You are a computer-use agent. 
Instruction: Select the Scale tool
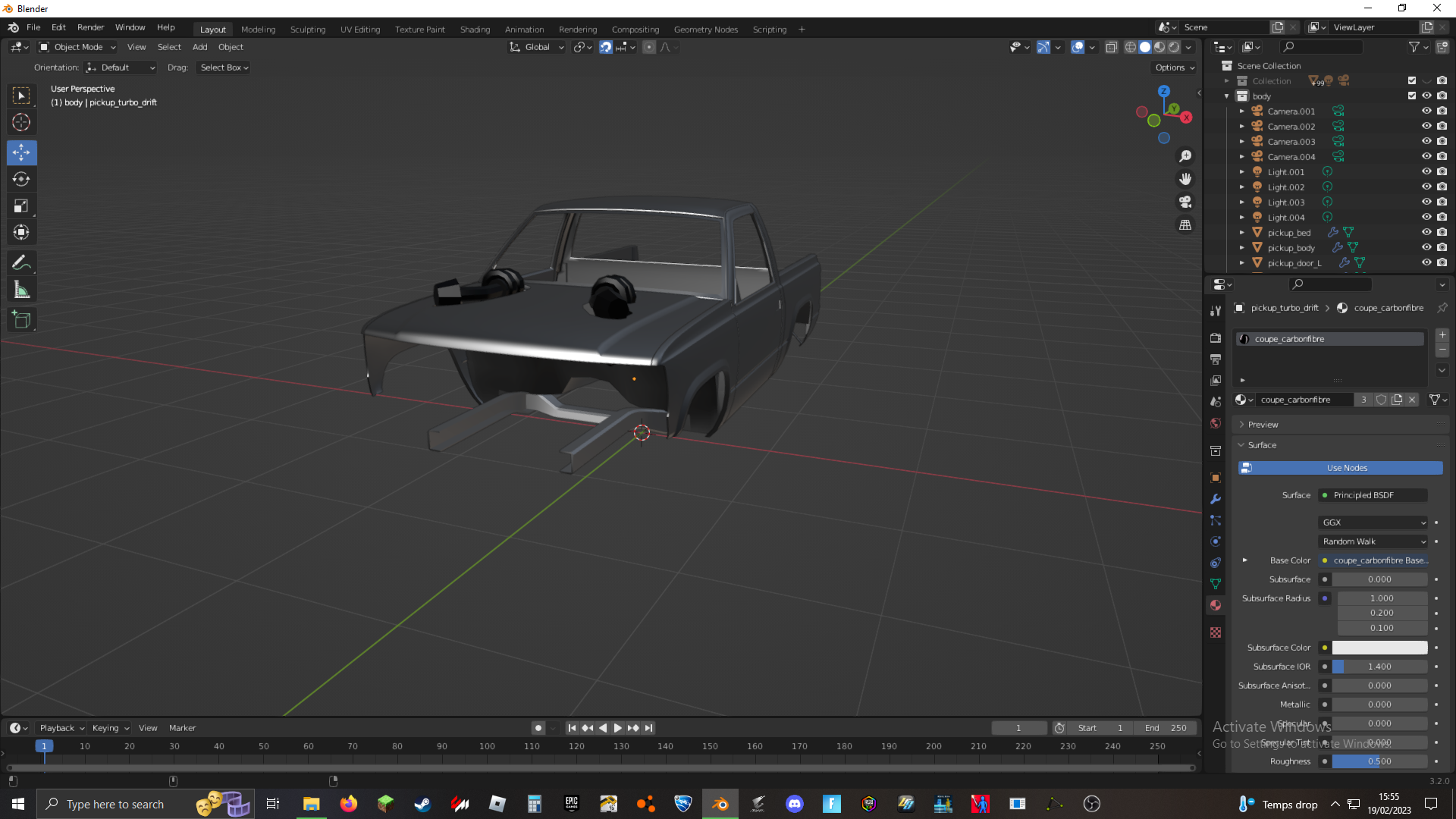[x=21, y=206]
